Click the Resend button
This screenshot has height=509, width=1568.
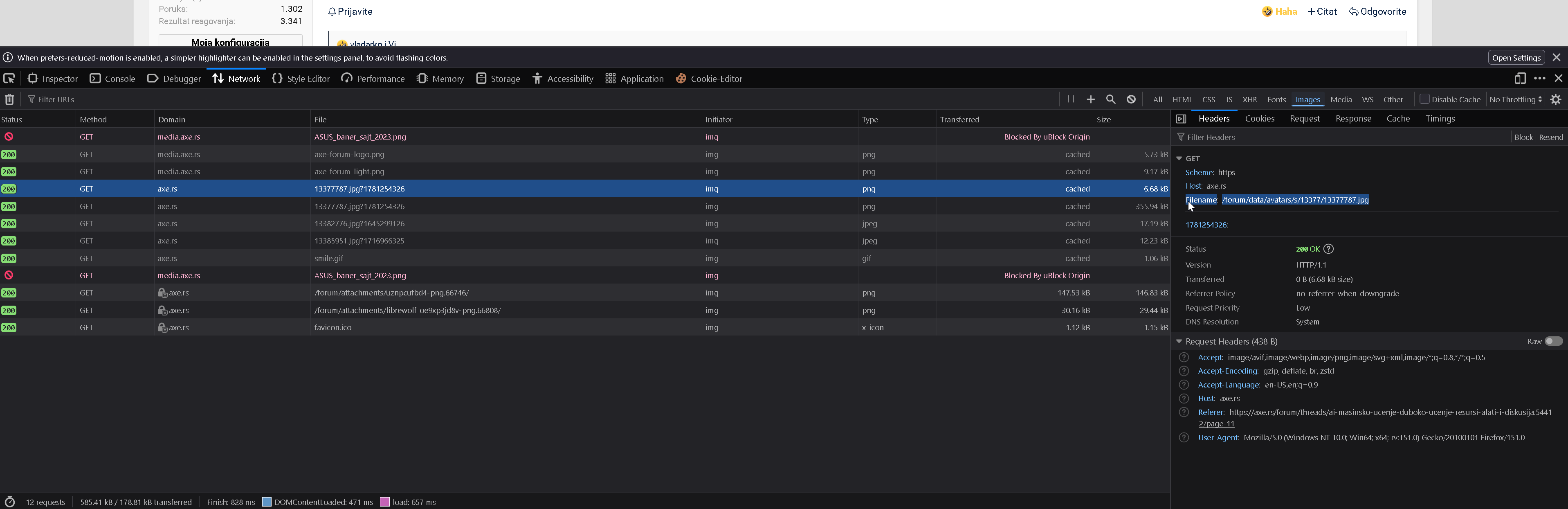[1550, 137]
